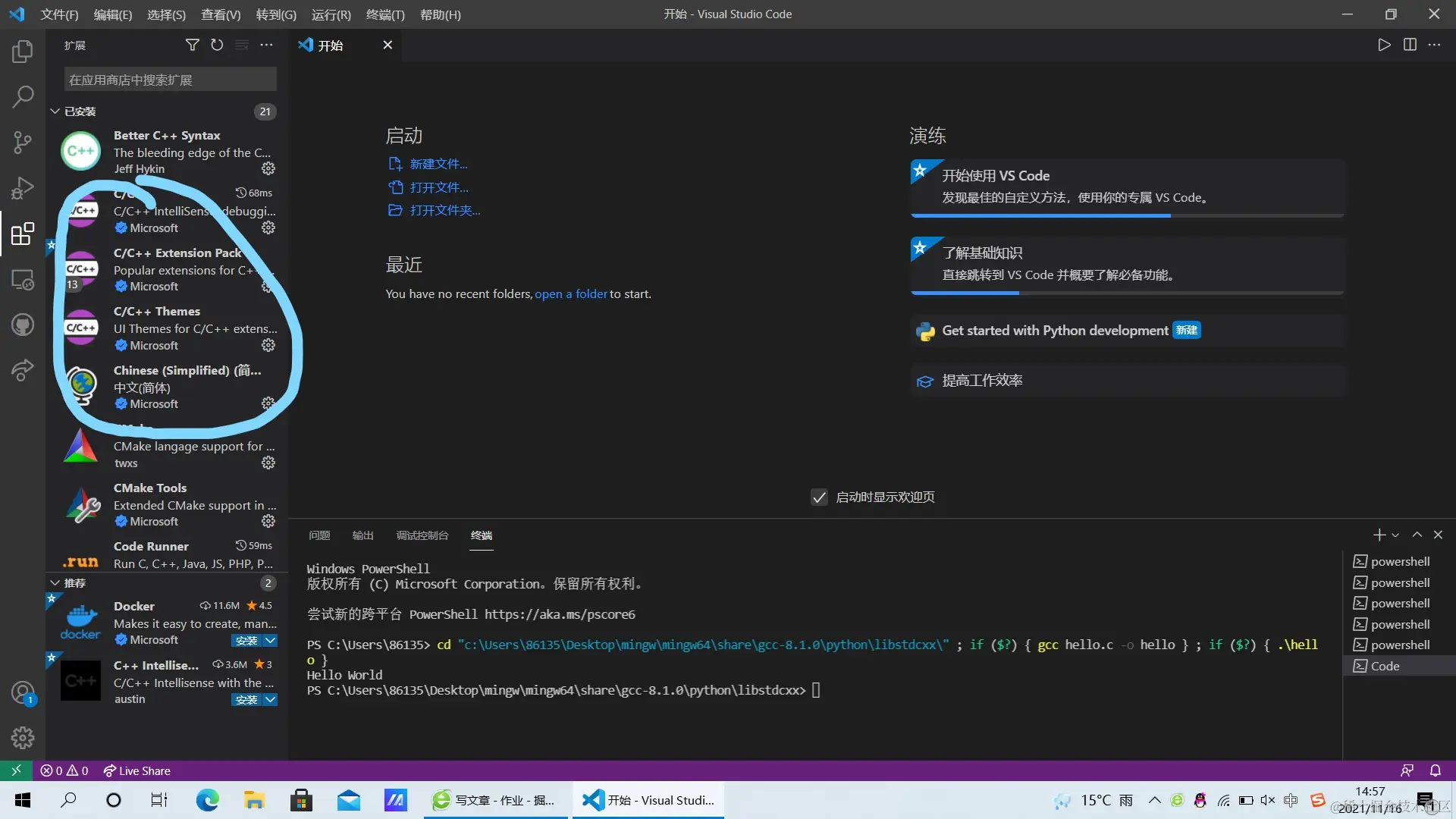Open Docker install options dropdown arrow
The height and width of the screenshot is (819, 1456).
point(270,641)
